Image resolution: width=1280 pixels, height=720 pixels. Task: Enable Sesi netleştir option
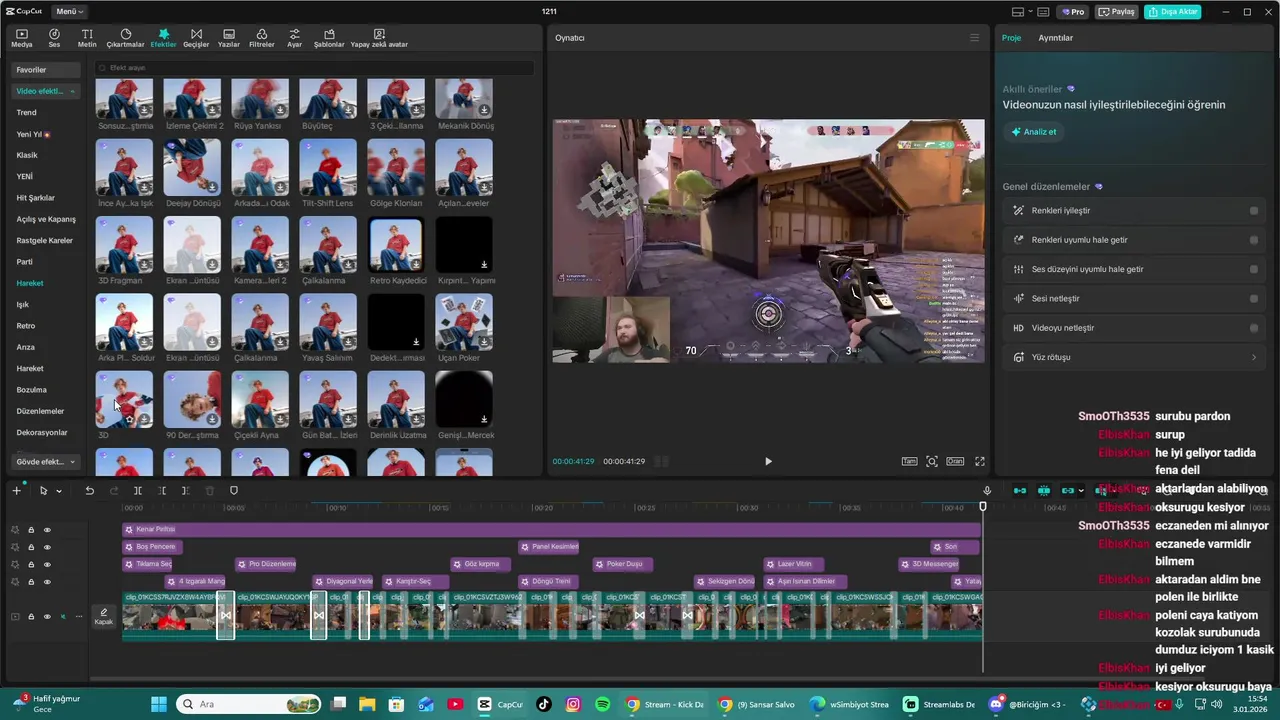tap(1254, 298)
